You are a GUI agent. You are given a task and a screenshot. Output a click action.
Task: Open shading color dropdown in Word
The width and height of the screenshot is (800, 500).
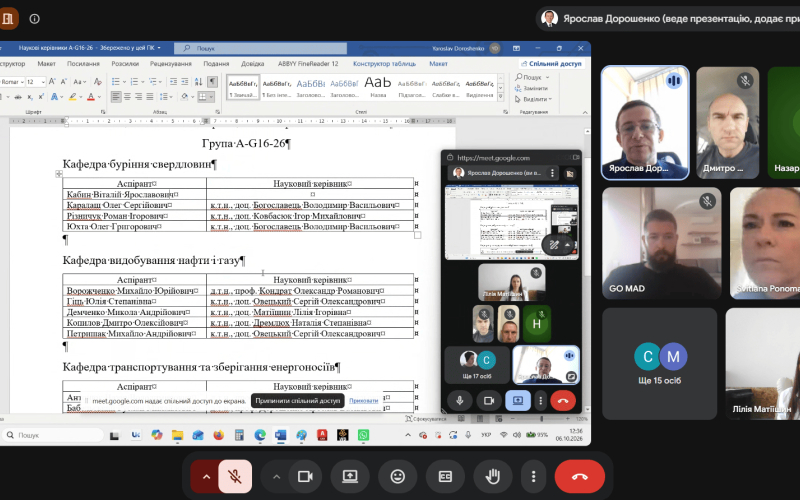pyautogui.click(x=190, y=96)
